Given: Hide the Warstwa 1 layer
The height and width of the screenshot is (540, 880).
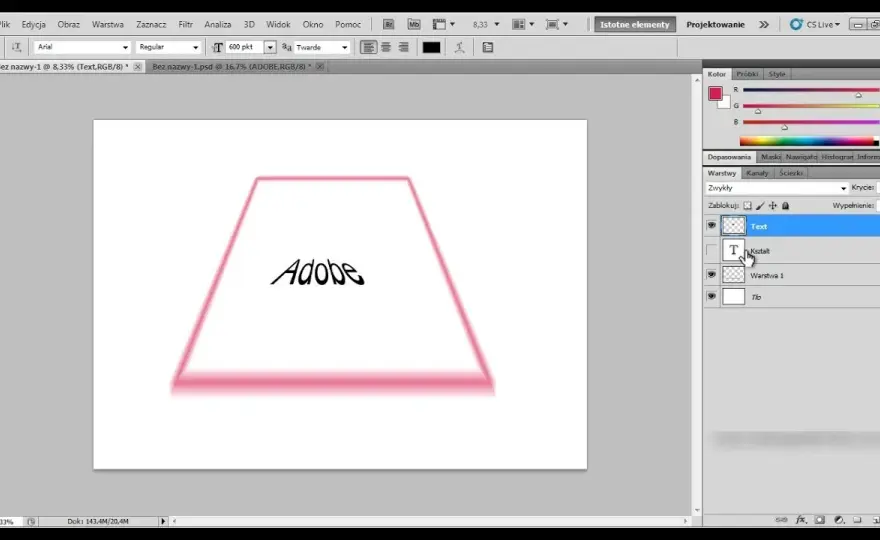Looking at the screenshot, I should (x=712, y=274).
